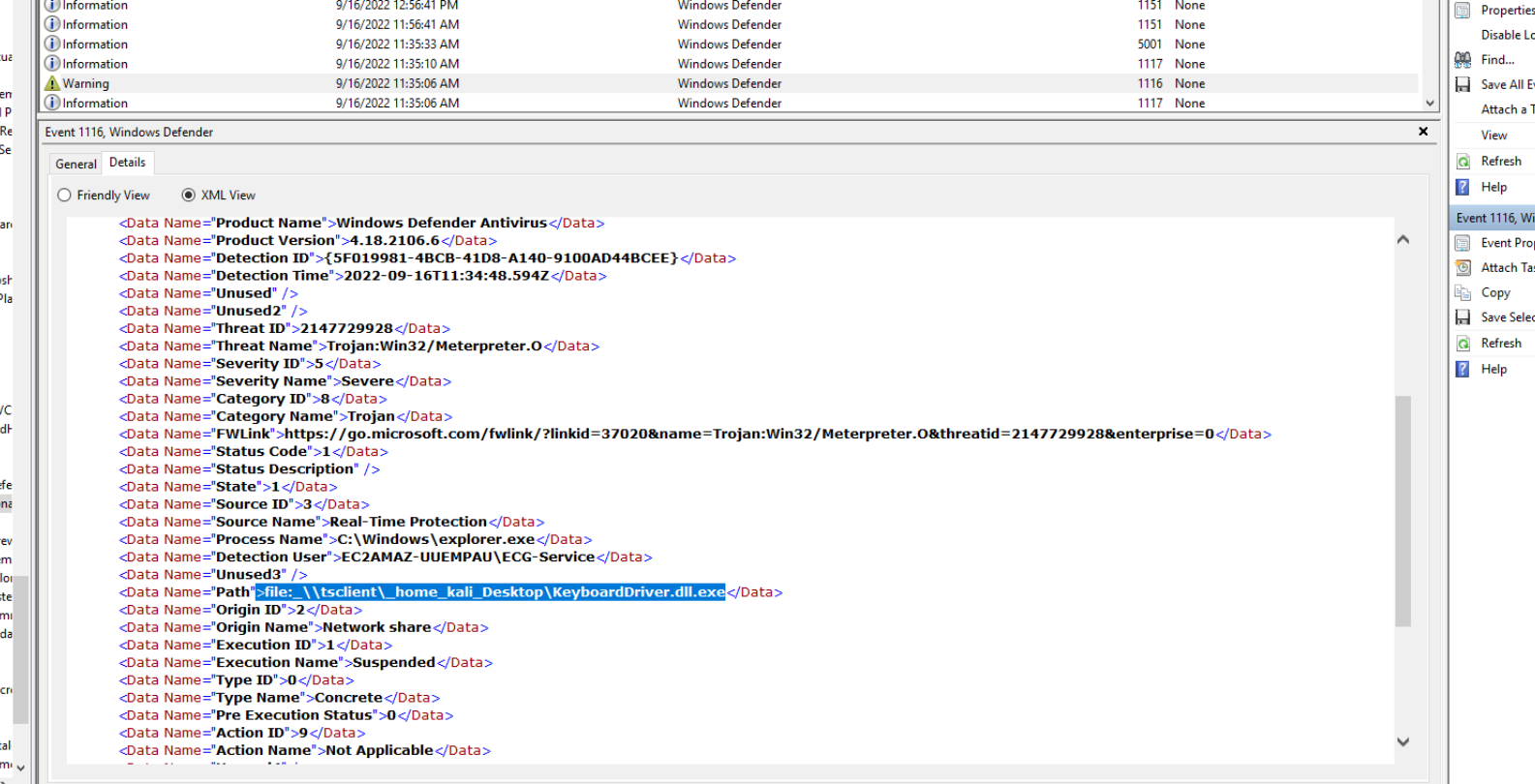Click the Save All Events floppy icon
1535x784 pixels.
1462,85
